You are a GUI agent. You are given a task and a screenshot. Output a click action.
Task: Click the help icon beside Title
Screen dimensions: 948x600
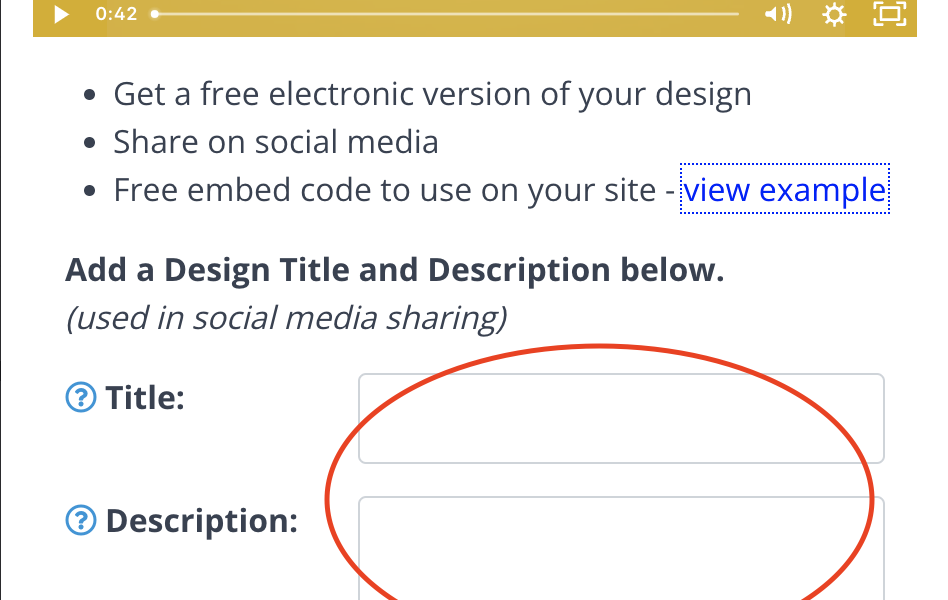pos(80,398)
